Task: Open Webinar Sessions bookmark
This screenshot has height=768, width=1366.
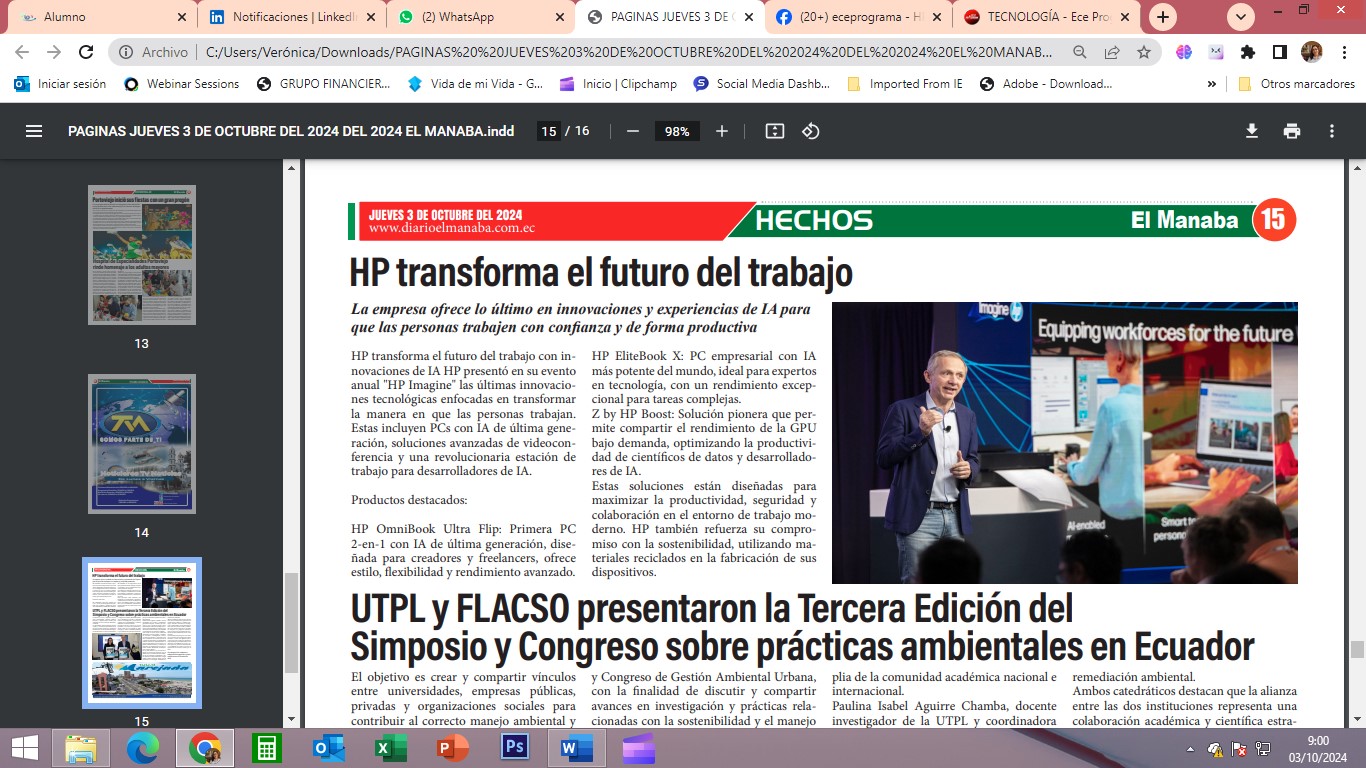Action: pos(181,84)
